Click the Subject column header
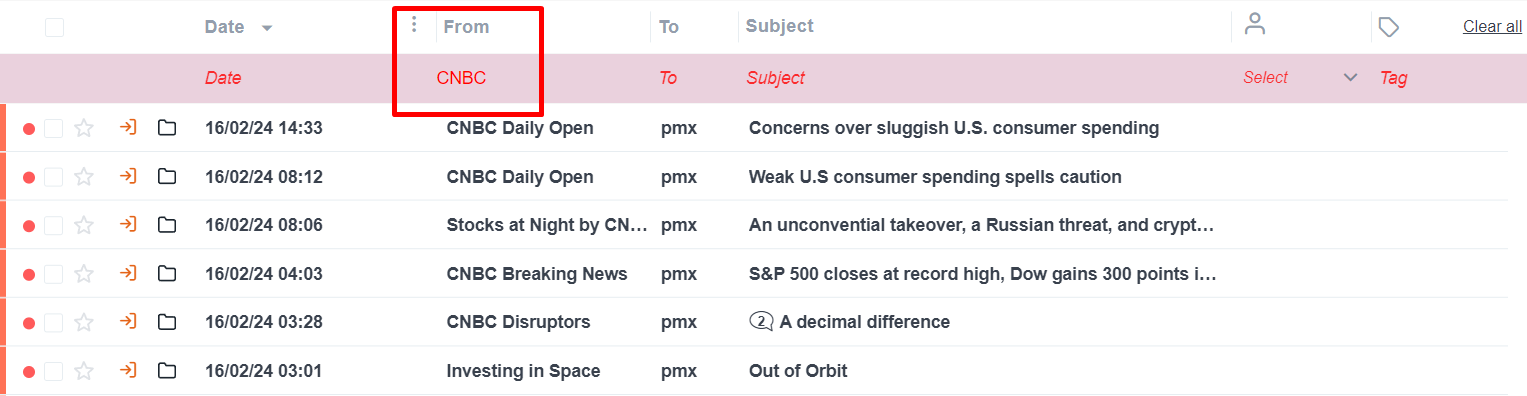Image resolution: width=1527 pixels, height=396 pixels. click(780, 26)
